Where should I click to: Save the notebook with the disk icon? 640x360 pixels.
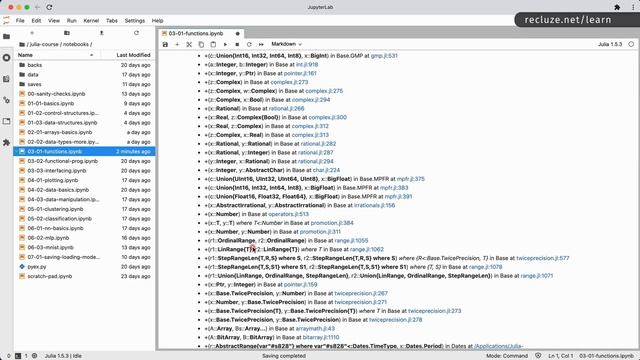165,44
